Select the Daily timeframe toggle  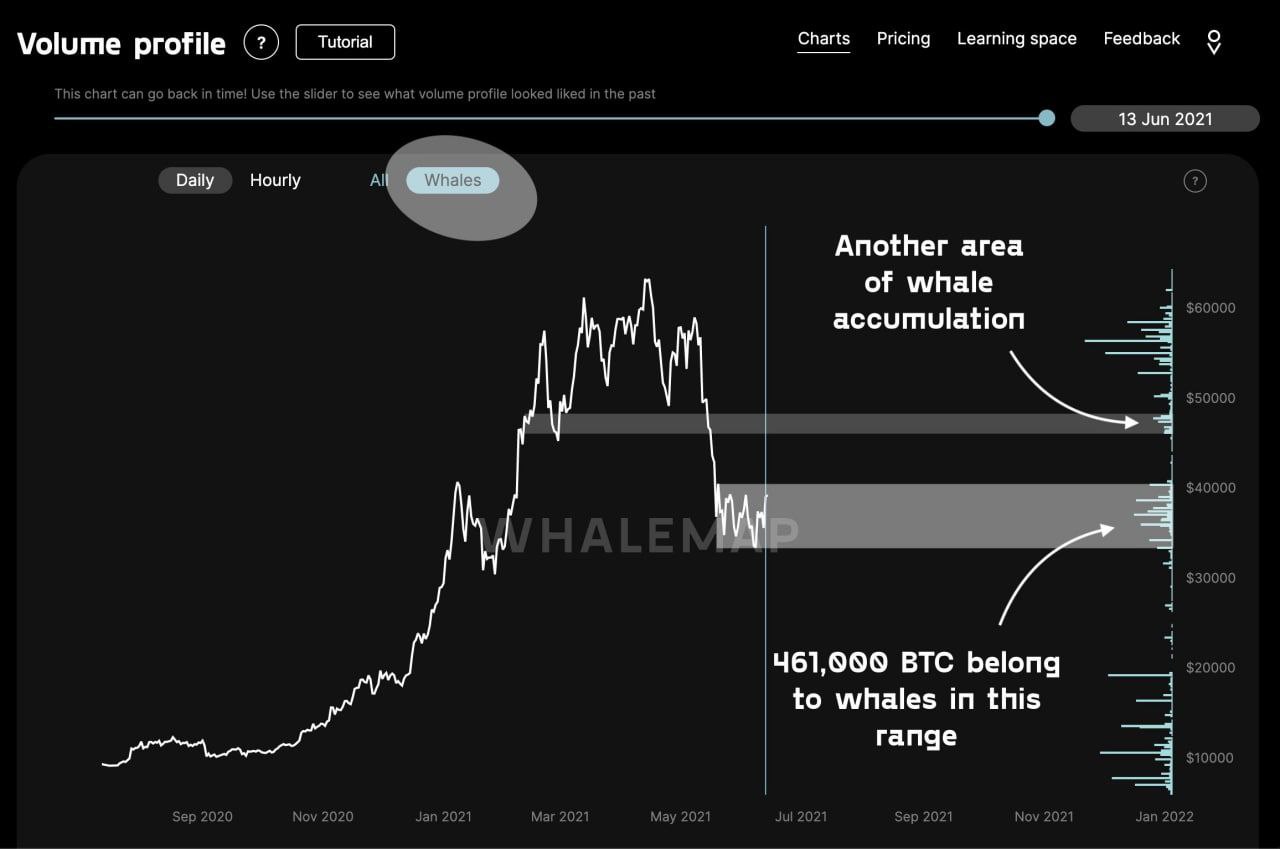tap(195, 180)
